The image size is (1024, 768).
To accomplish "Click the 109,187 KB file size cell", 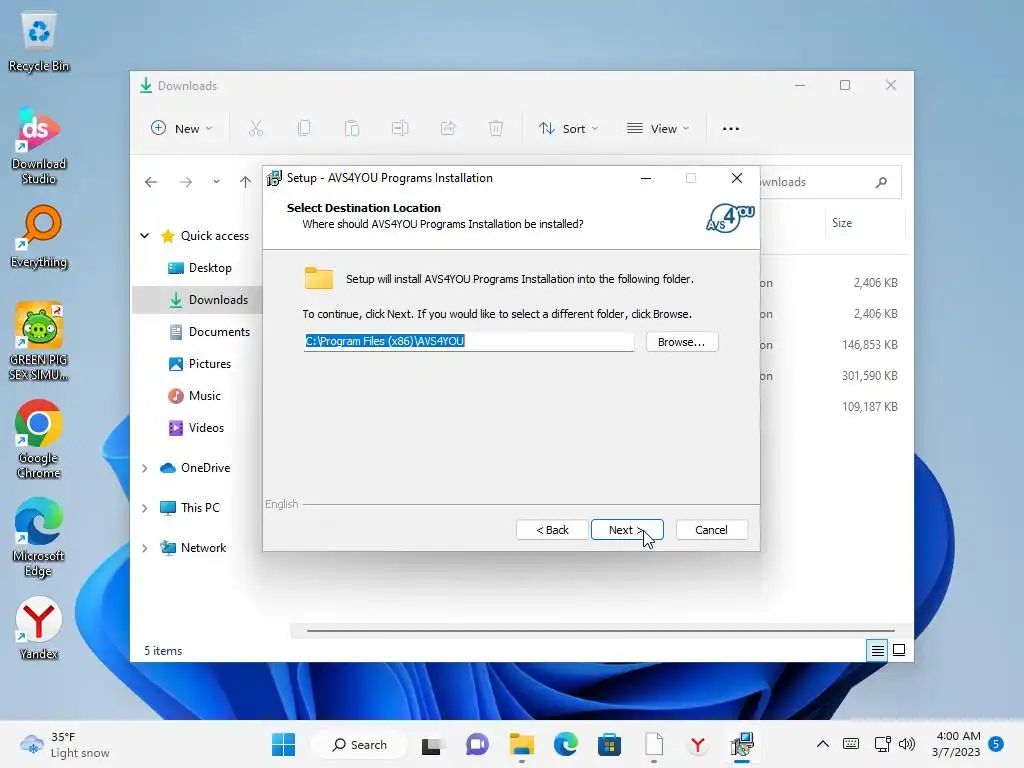I will pos(869,407).
